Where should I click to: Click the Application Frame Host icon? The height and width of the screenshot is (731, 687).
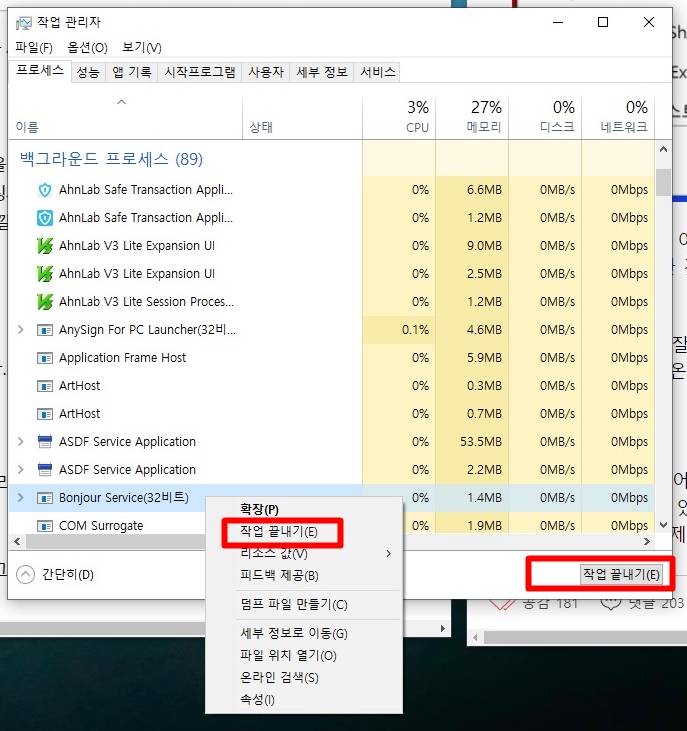tap(45, 358)
